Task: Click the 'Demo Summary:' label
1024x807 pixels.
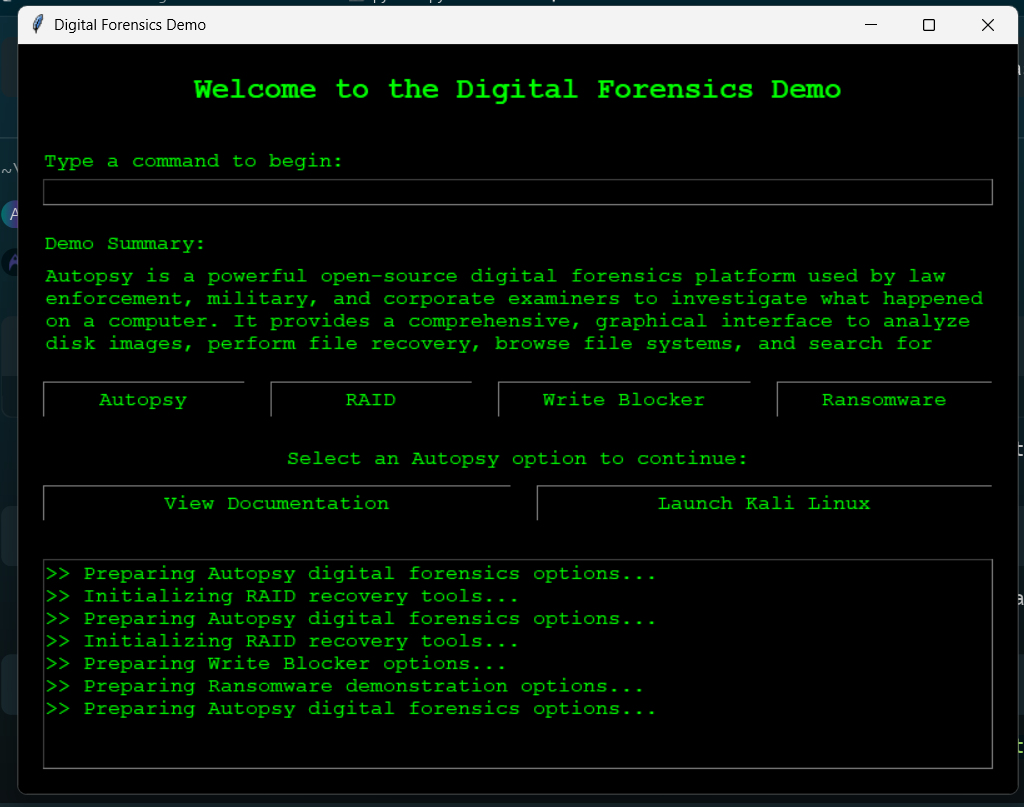Action: pyautogui.click(x=125, y=244)
